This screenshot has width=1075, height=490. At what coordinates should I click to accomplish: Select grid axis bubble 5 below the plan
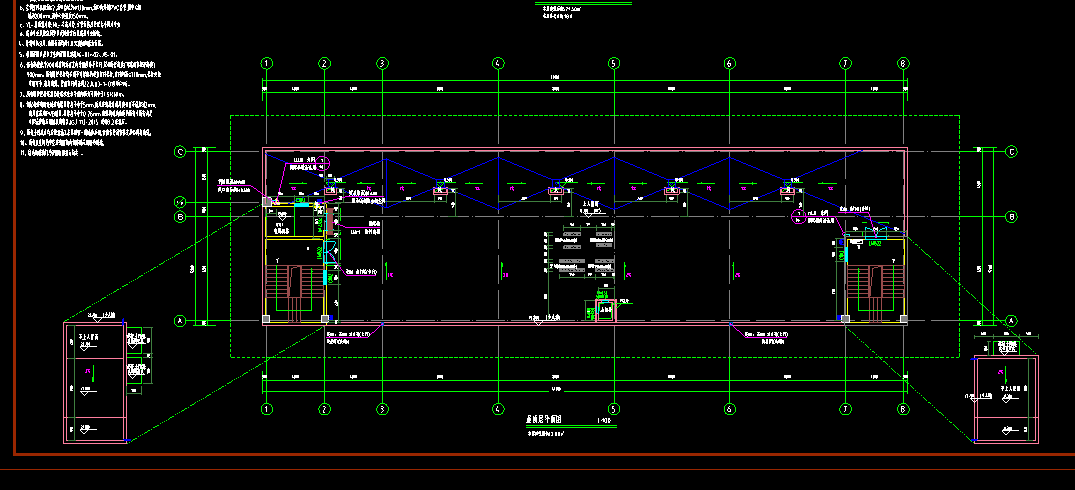(x=614, y=409)
